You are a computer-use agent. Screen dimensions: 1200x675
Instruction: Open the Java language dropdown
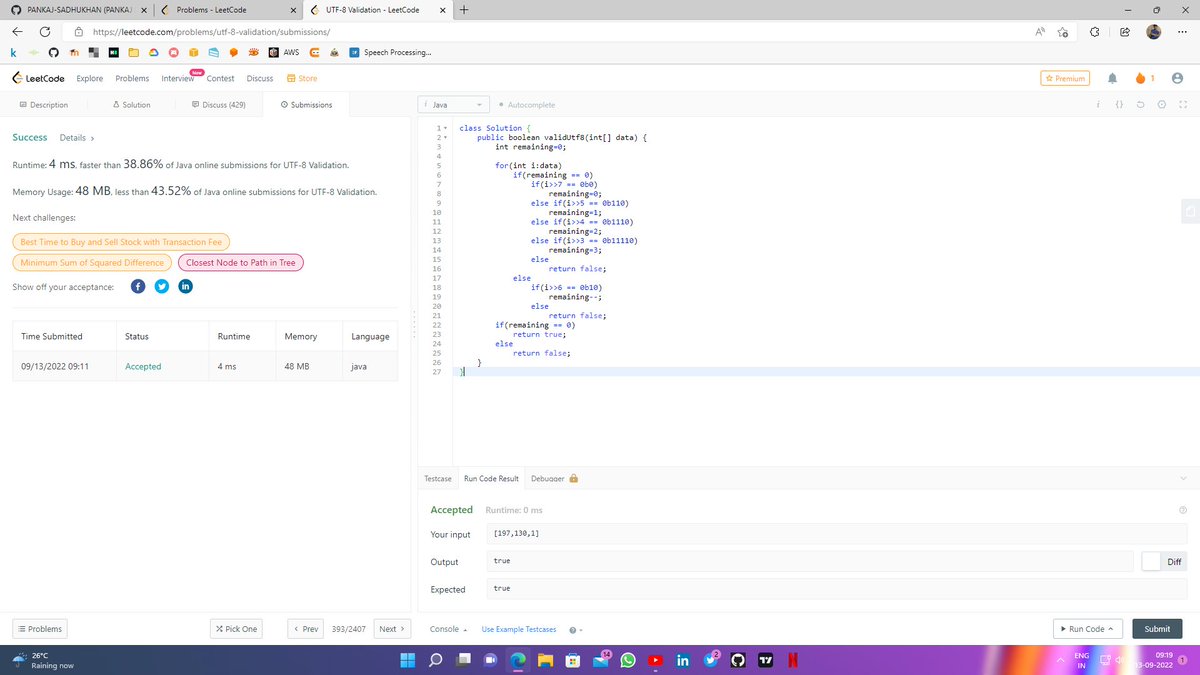(x=455, y=104)
